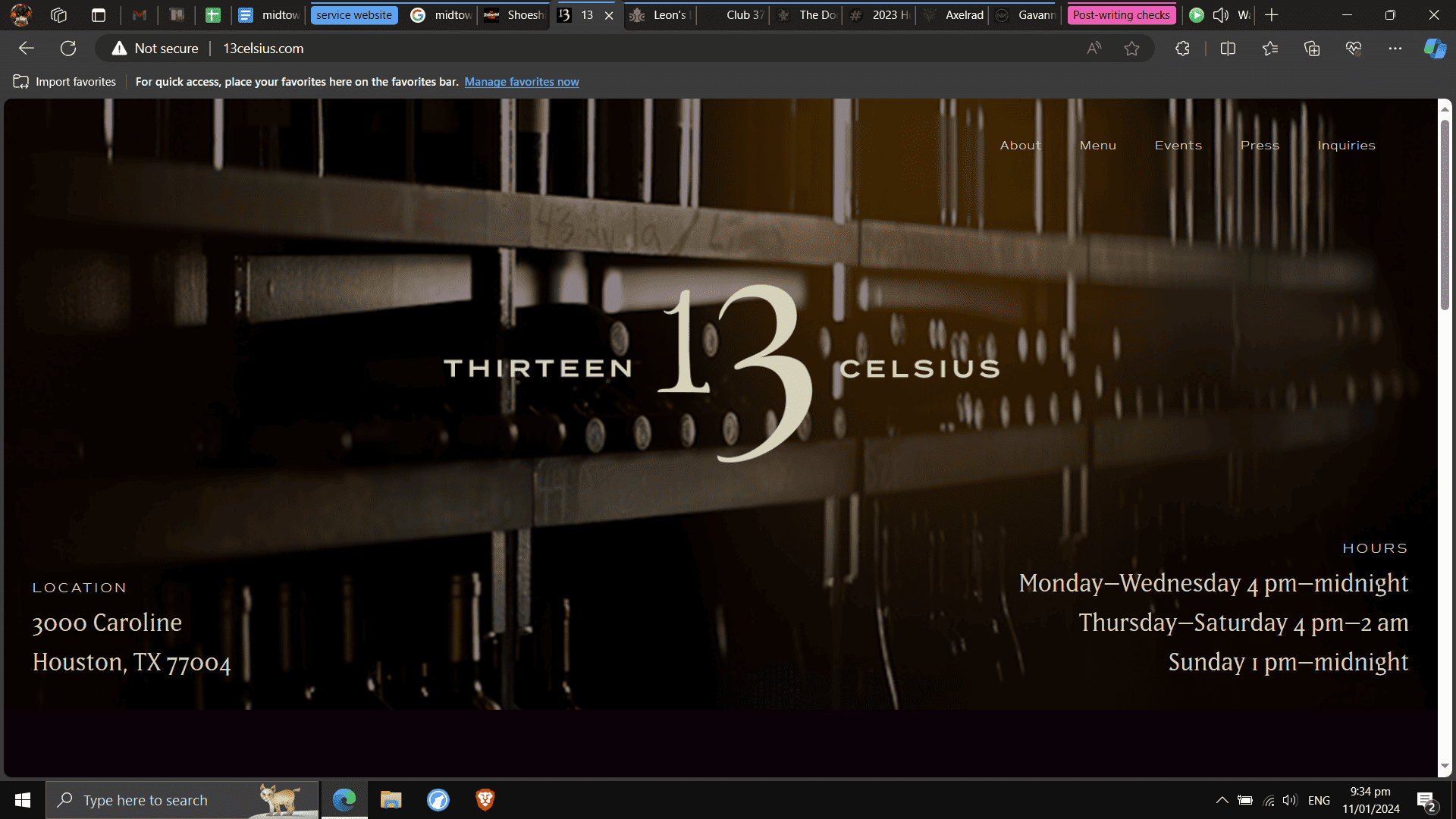
Task: Open Brave browser from taskbar
Action: (485, 800)
